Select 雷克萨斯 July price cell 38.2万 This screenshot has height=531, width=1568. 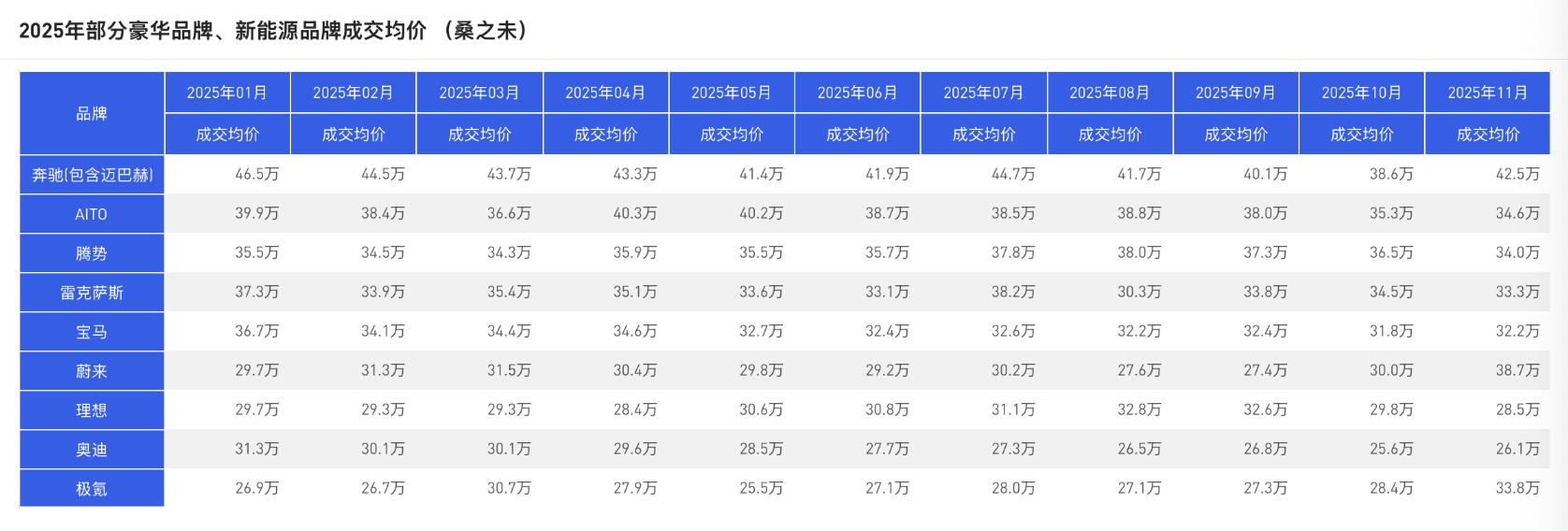pos(1013,293)
